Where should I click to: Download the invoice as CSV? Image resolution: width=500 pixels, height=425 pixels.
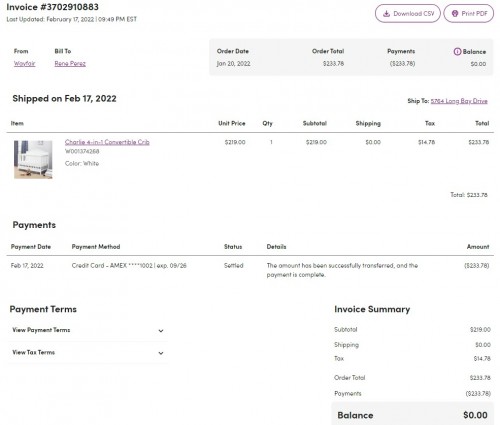(x=408, y=14)
